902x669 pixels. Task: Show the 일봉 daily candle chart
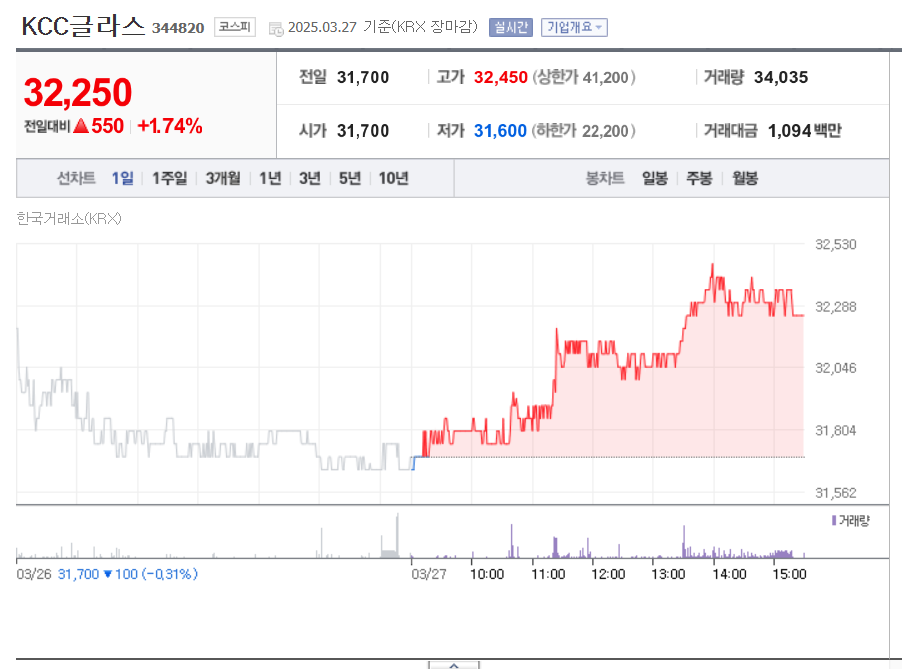pos(655,178)
